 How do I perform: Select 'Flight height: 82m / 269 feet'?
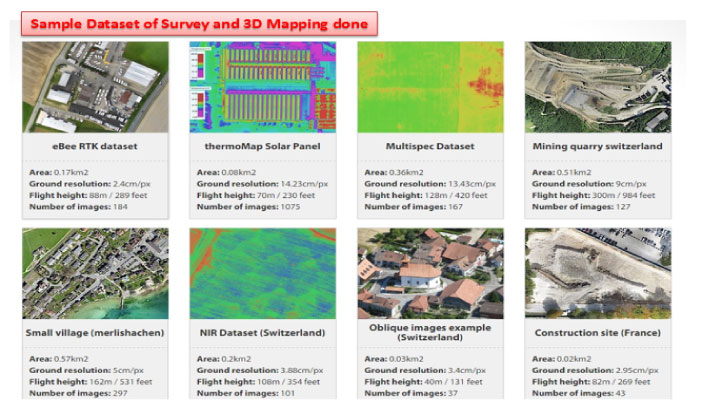point(591,382)
